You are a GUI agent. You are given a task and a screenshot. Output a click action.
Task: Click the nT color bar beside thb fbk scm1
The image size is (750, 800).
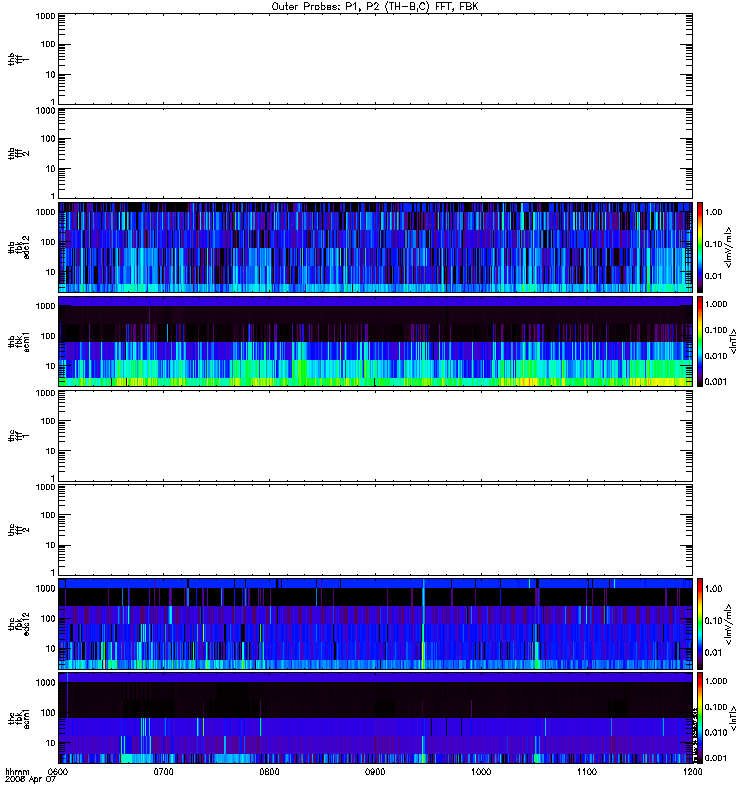click(700, 341)
